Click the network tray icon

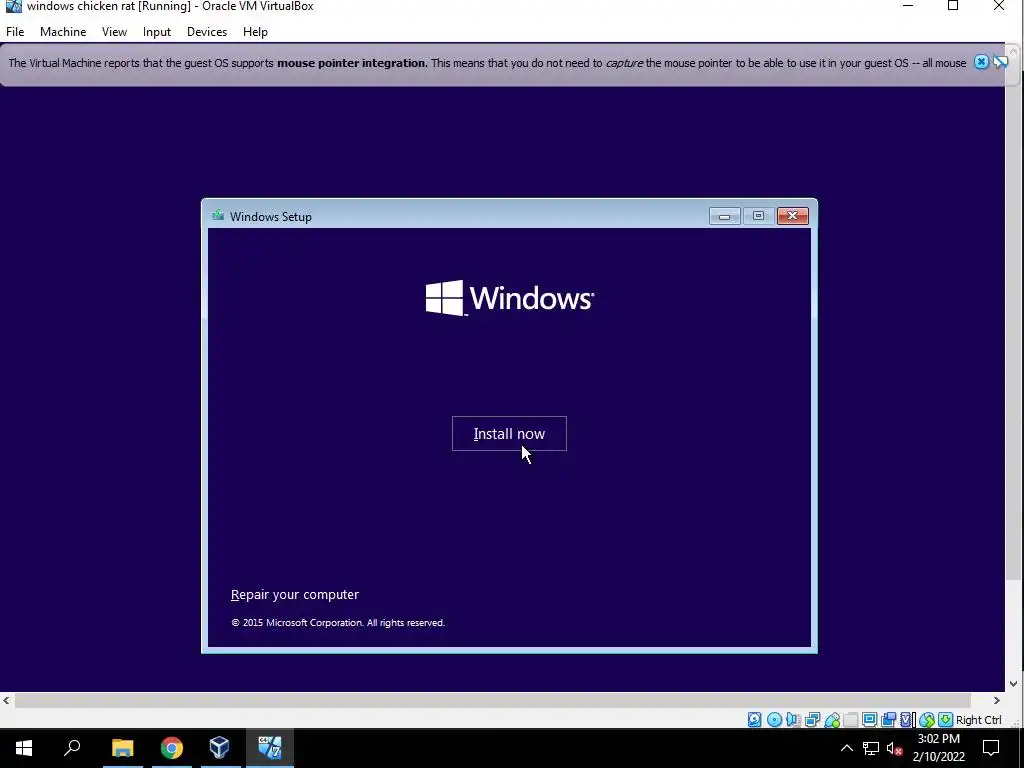pyautogui.click(x=871, y=748)
